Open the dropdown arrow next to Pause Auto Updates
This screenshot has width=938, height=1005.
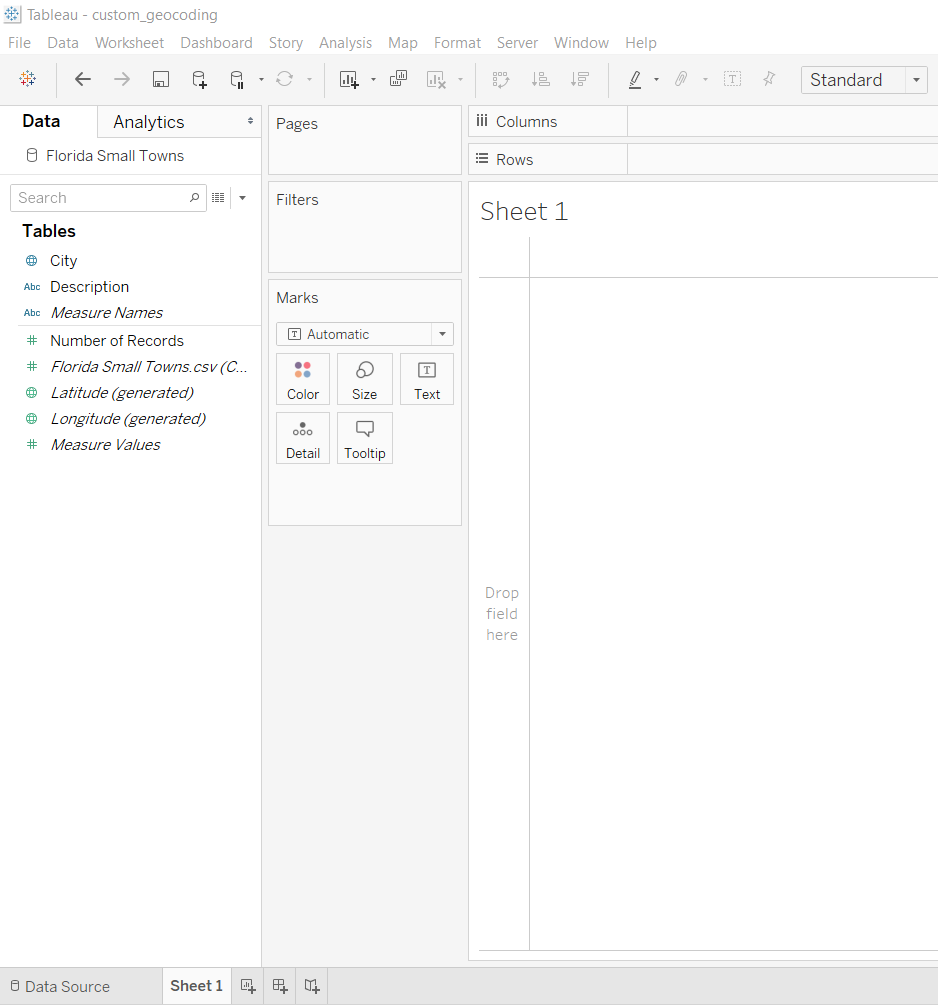261,79
